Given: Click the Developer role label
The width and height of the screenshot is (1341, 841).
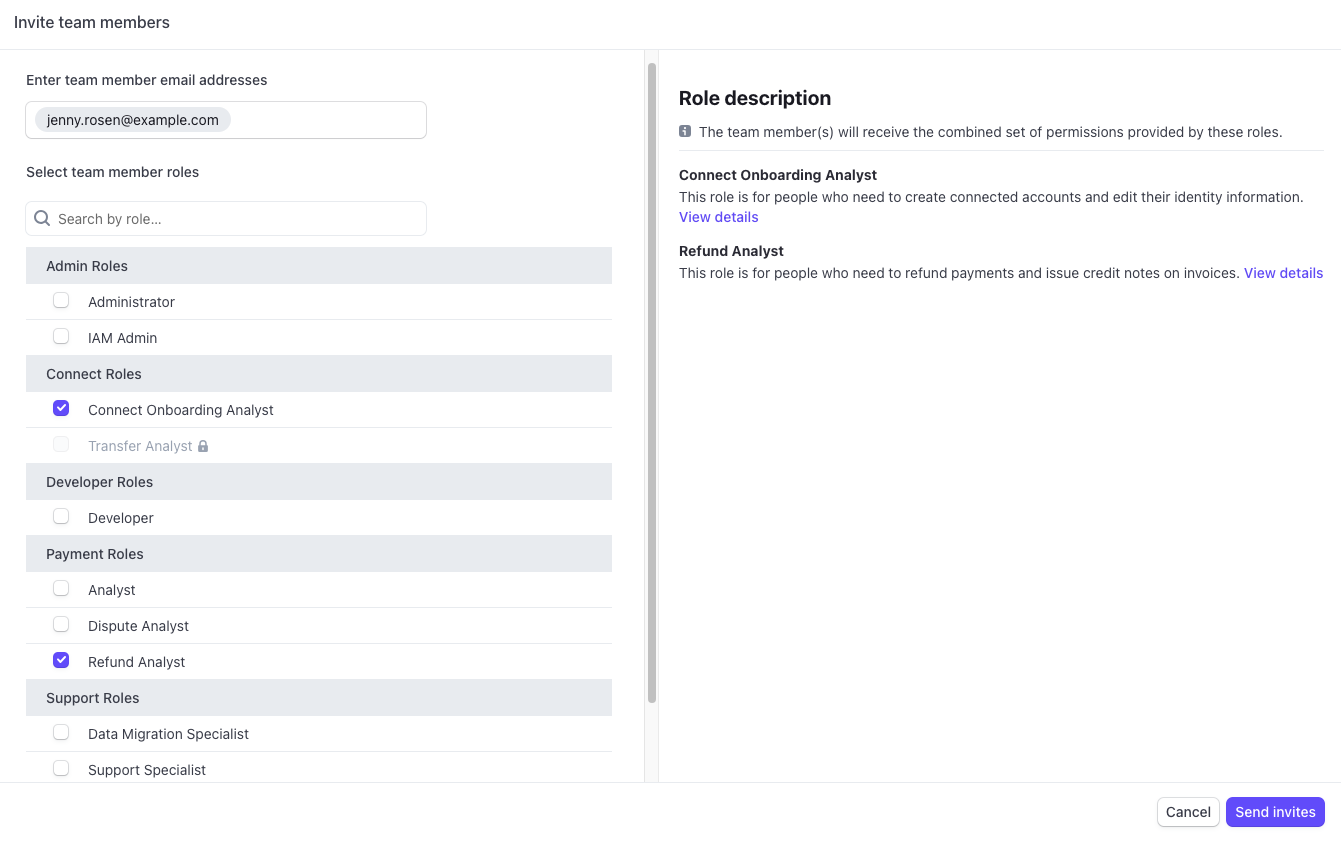Looking at the screenshot, I should click(x=121, y=518).
